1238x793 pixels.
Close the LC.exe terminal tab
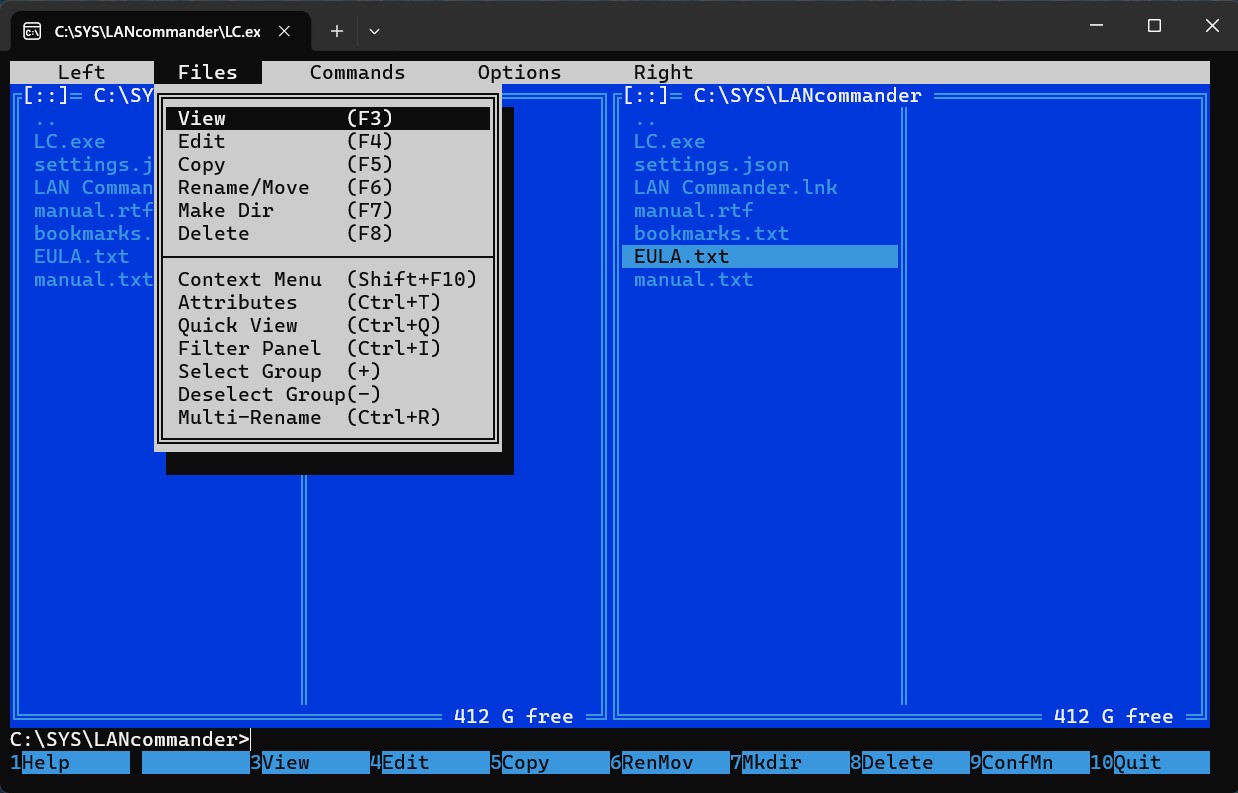tap(285, 31)
